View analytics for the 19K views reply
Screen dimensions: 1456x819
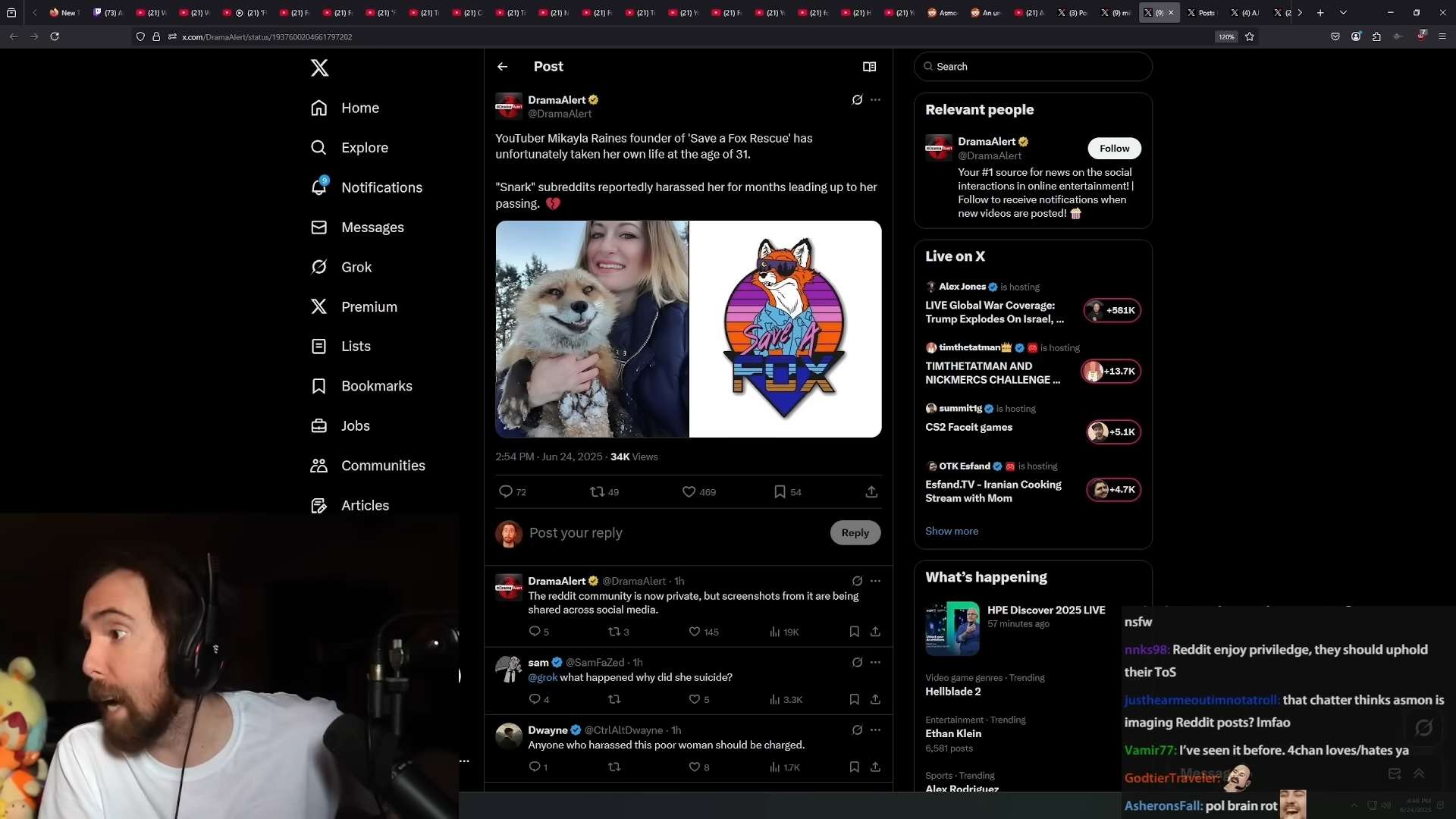[783, 632]
